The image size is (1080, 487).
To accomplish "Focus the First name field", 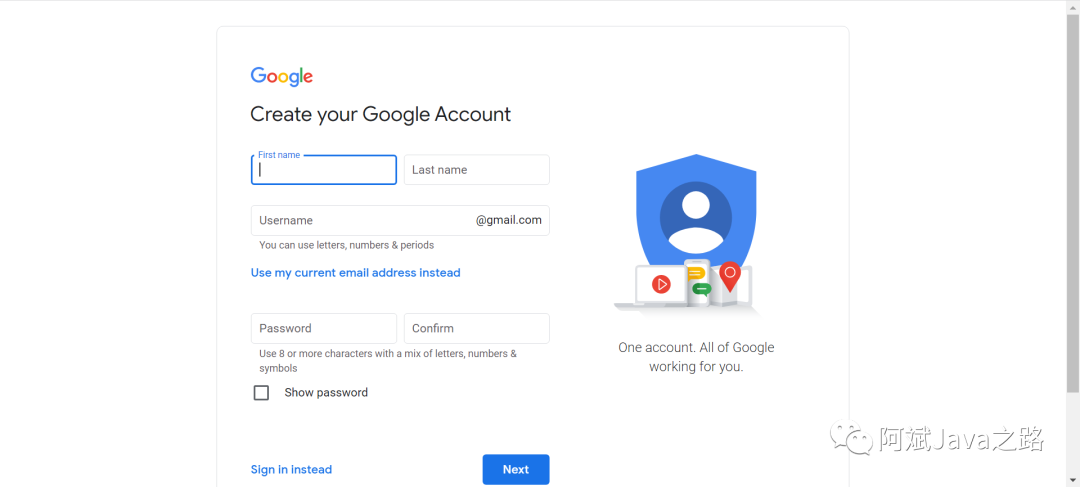I will click(324, 170).
